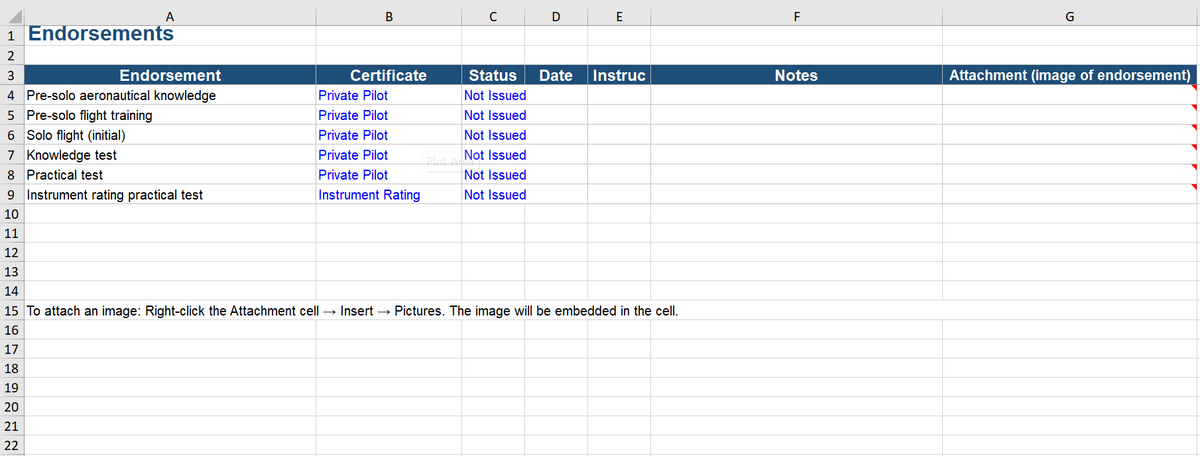Select Instrument rating practical test cell
The width and height of the screenshot is (1200, 456).
[170, 195]
